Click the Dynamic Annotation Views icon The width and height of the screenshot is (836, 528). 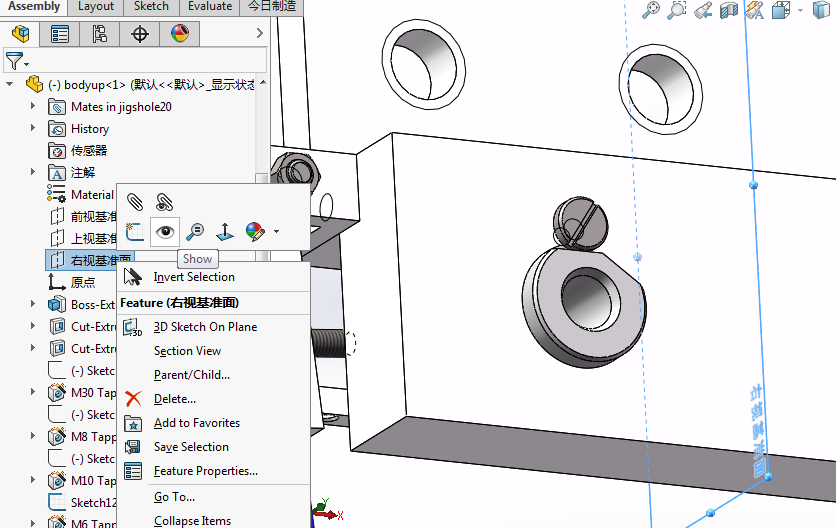pyautogui.click(x=755, y=10)
